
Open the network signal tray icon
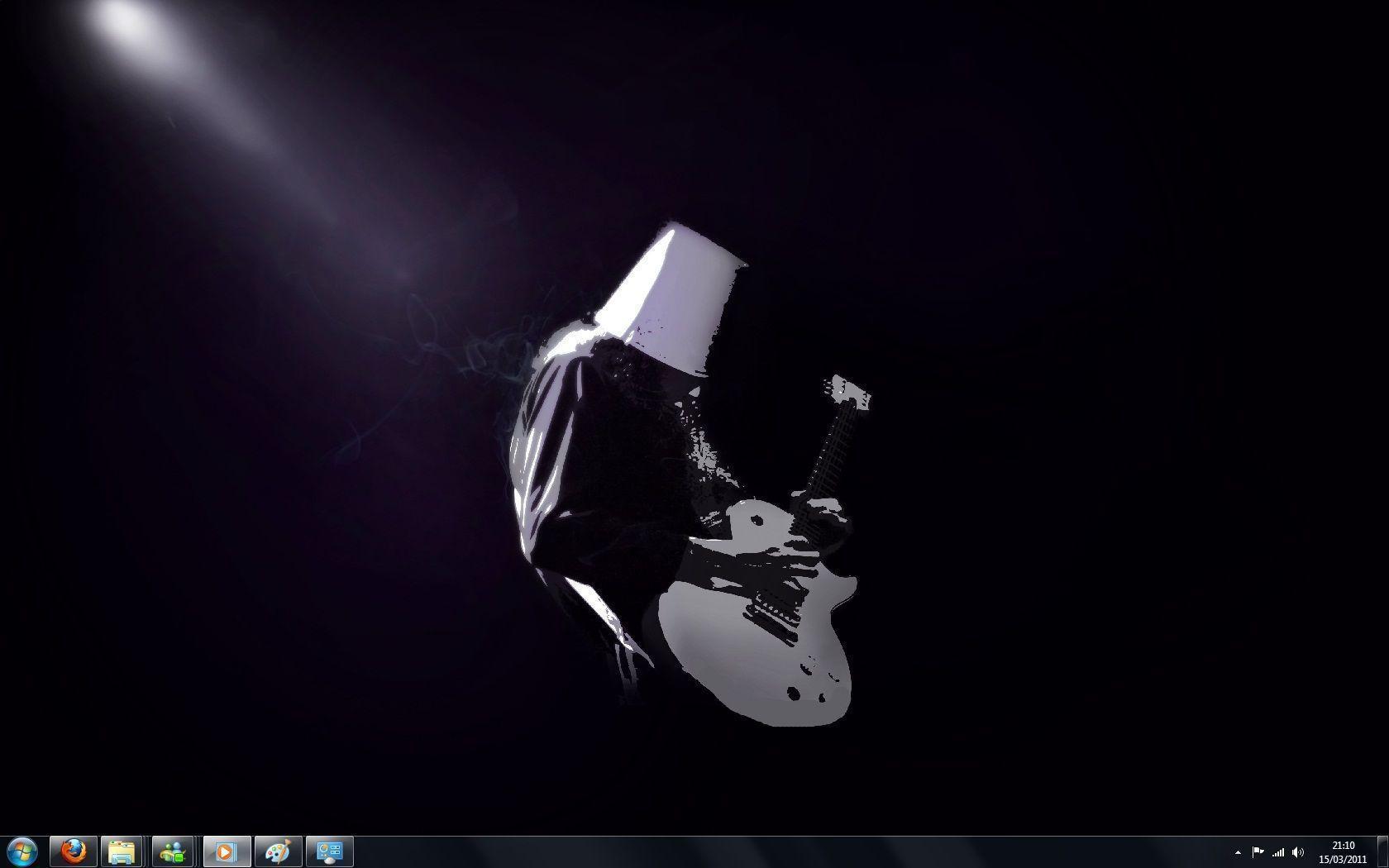[x=1278, y=852]
